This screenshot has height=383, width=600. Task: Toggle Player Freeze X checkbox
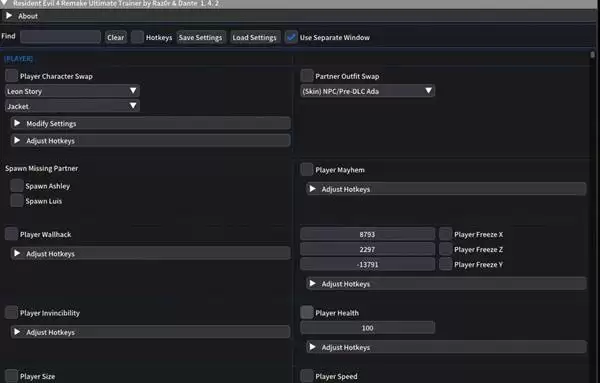coord(445,234)
